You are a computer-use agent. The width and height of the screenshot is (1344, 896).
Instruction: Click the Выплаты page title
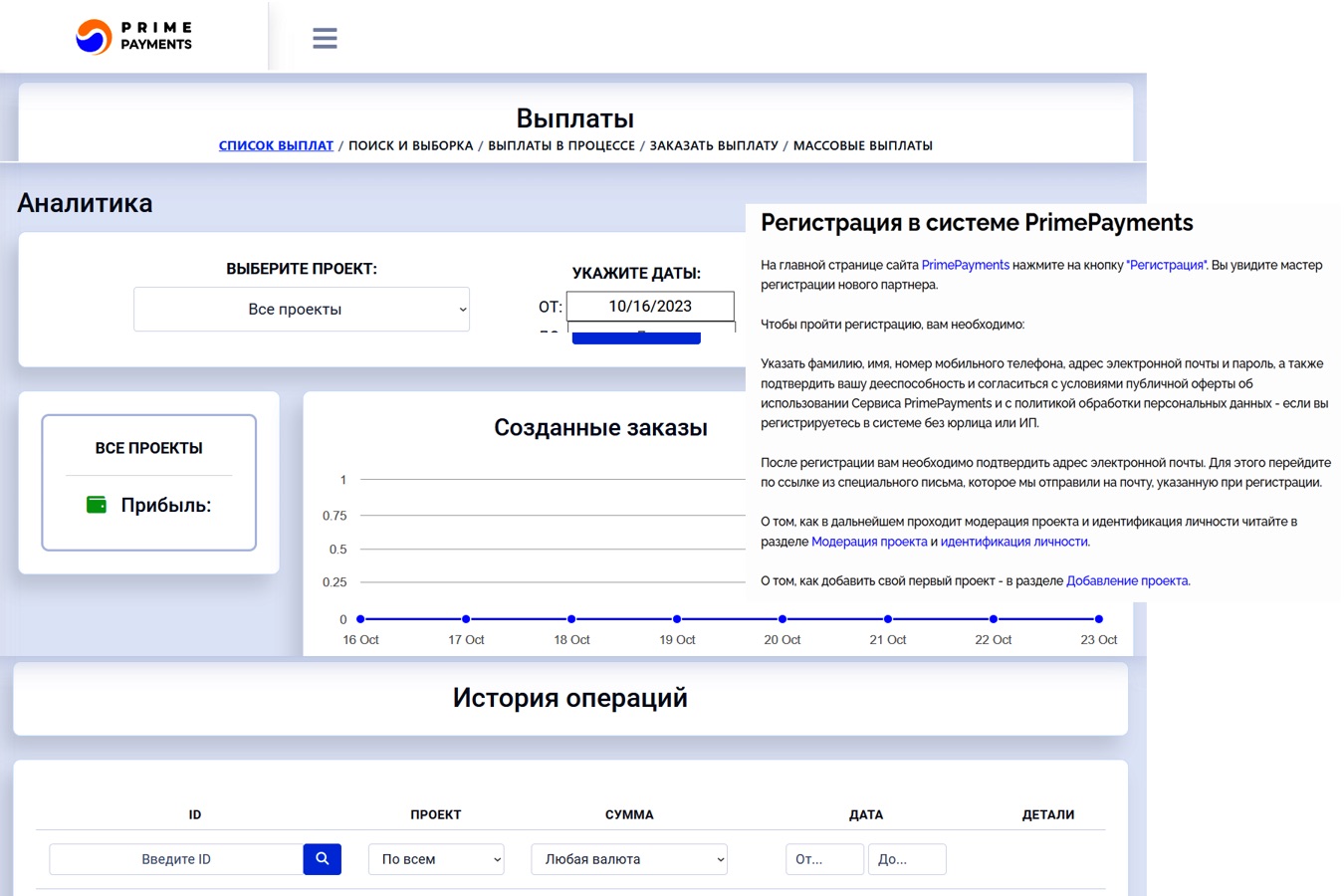click(x=575, y=118)
